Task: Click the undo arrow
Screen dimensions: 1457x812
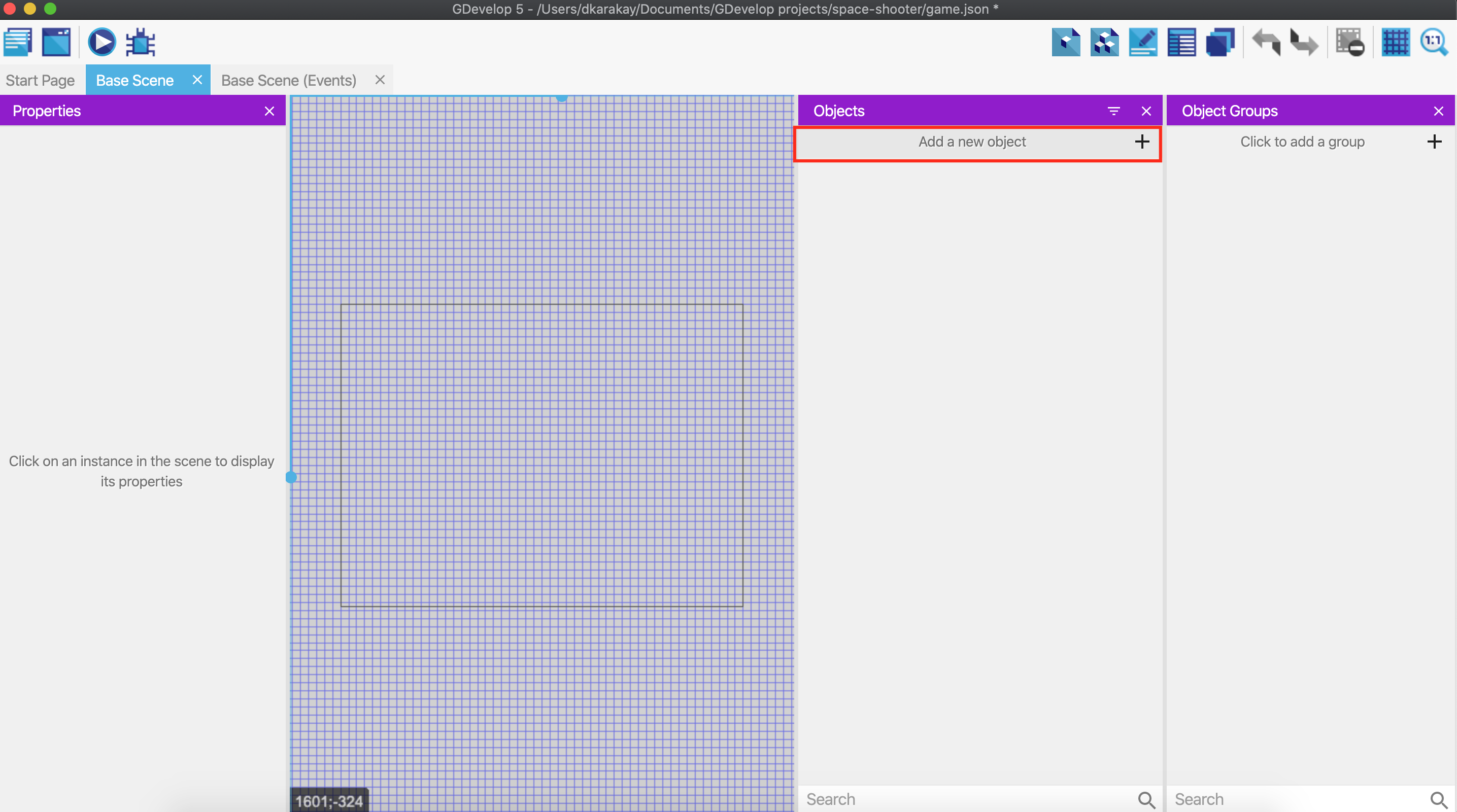Action: point(1266,42)
